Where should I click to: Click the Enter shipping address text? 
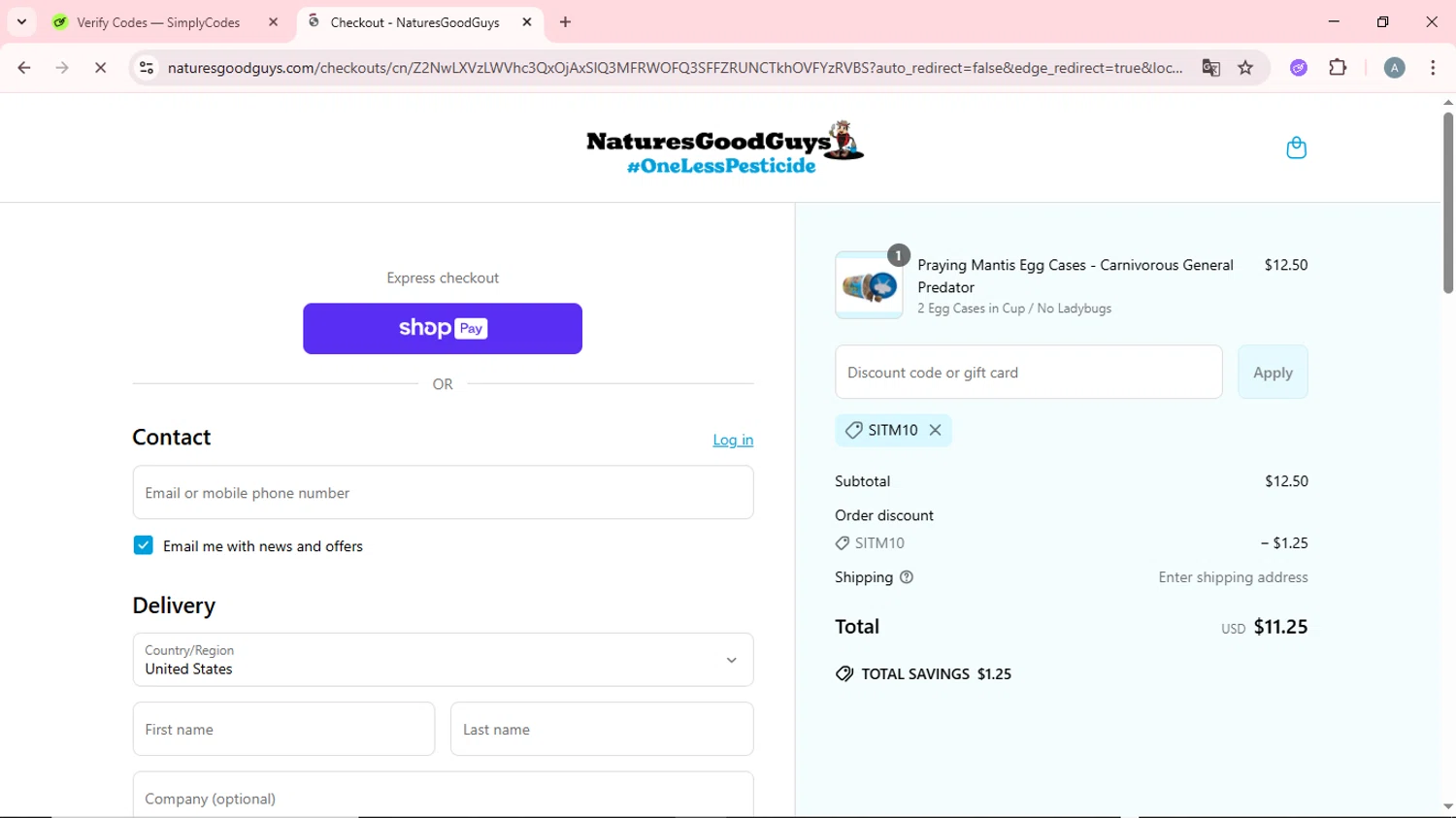pos(1233,577)
